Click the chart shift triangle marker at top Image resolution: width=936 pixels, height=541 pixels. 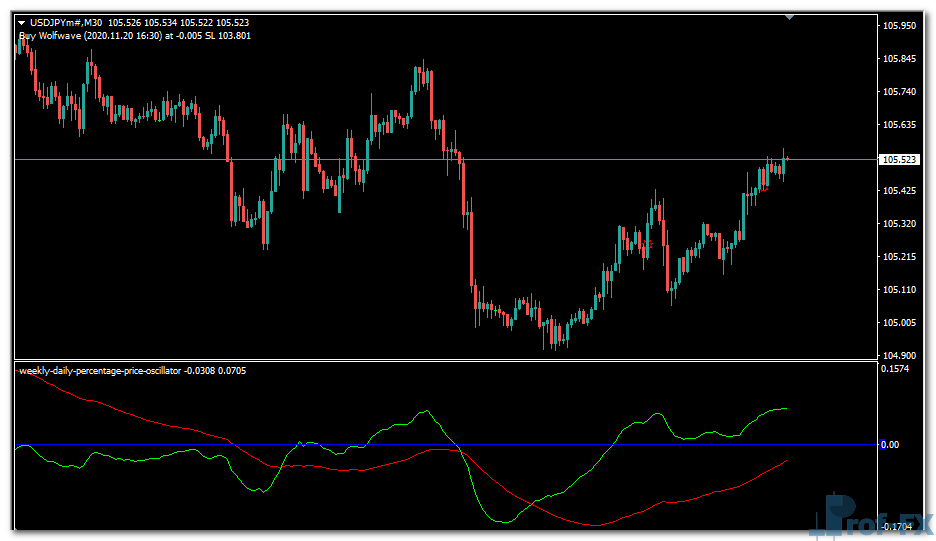tap(789, 17)
